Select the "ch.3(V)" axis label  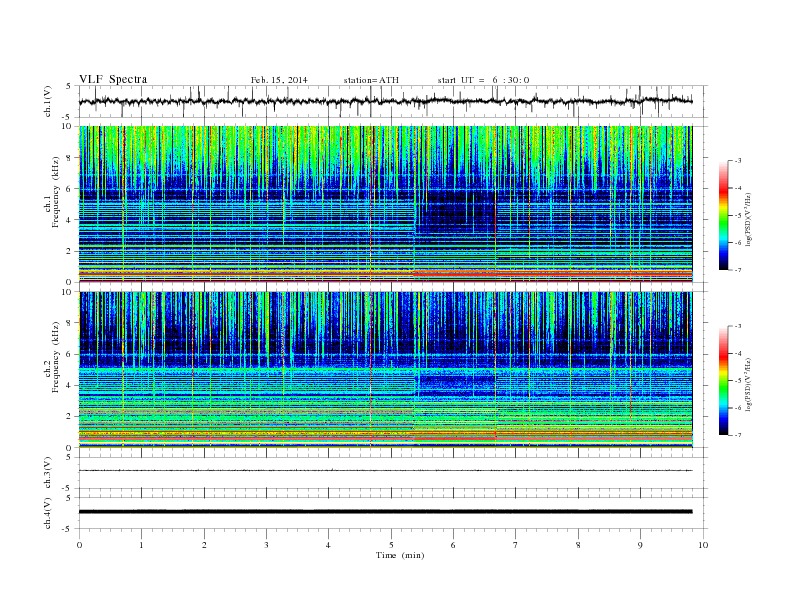(x=48, y=473)
